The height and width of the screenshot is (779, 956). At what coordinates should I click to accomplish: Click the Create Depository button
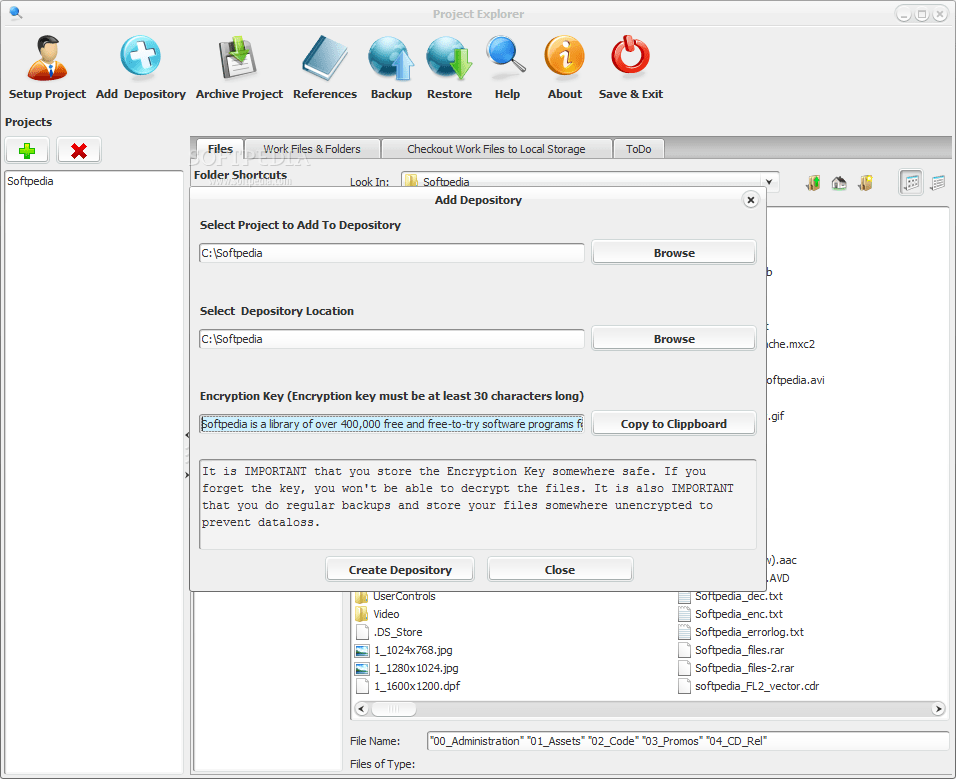tap(400, 569)
